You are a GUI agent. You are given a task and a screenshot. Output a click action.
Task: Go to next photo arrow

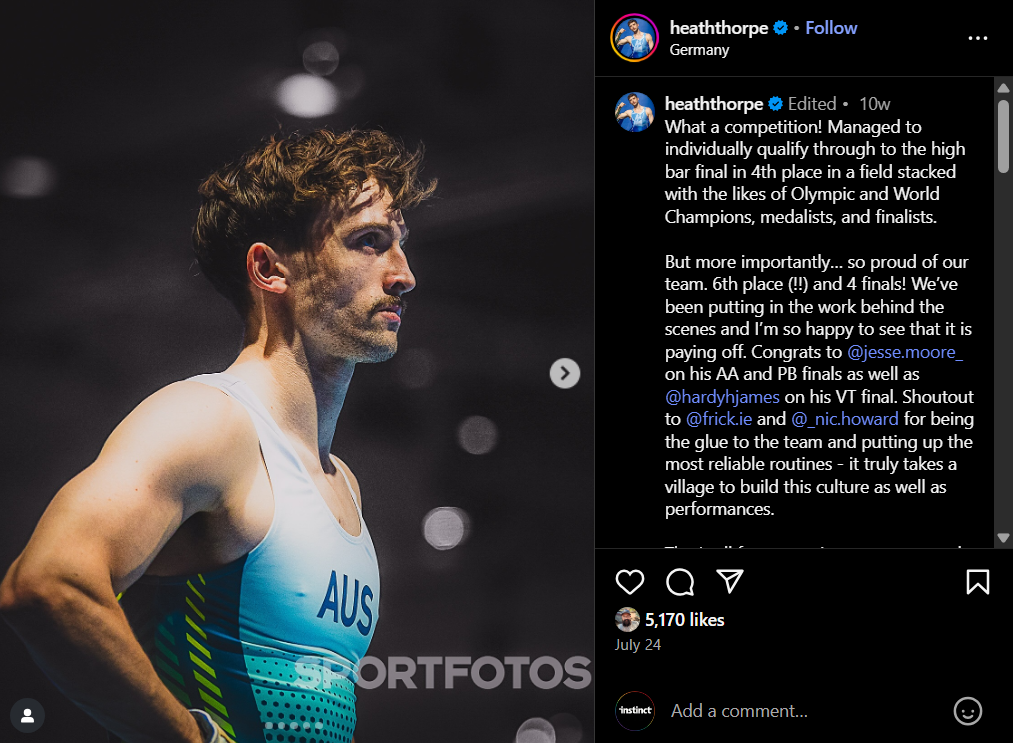point(565,373)
